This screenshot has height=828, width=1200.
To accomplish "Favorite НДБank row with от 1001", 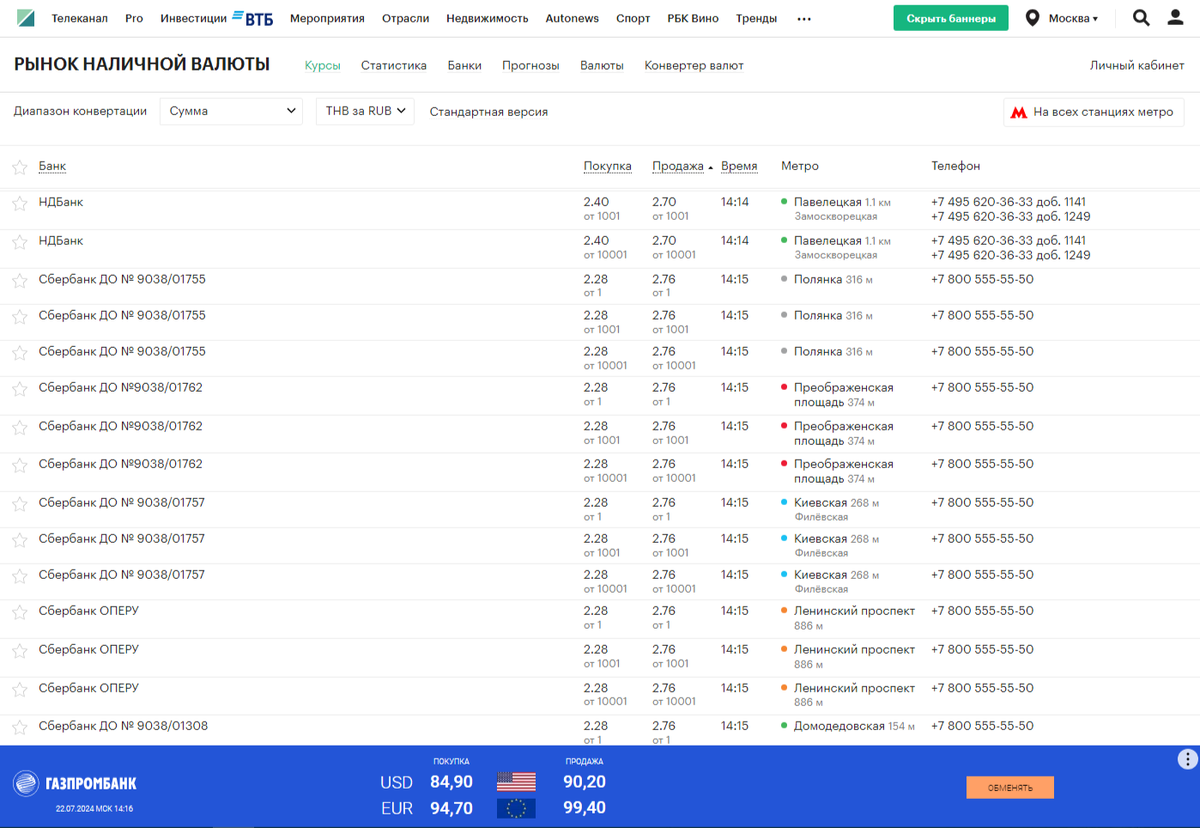I will 20,203.
